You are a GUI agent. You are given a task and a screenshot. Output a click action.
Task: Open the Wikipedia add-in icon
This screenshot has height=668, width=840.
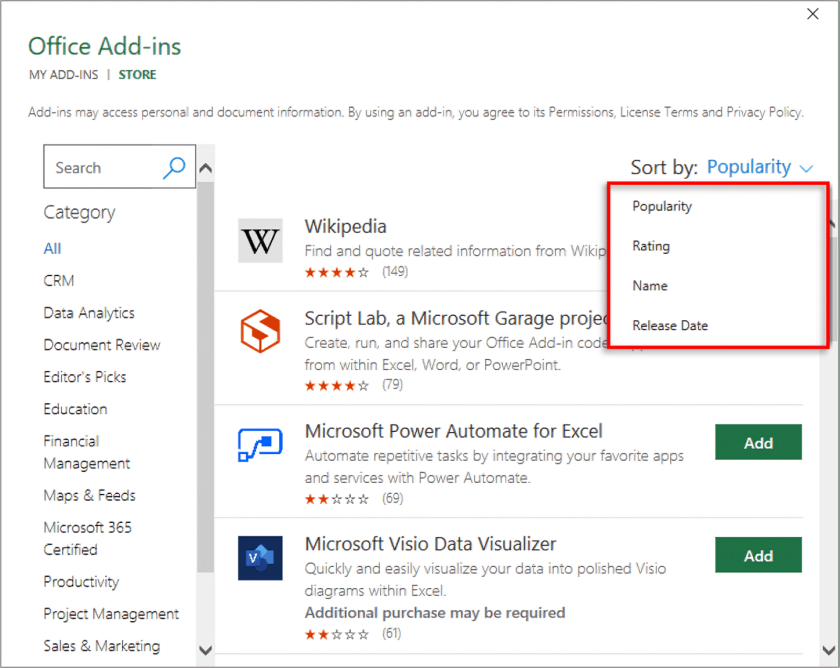point(260,241)
